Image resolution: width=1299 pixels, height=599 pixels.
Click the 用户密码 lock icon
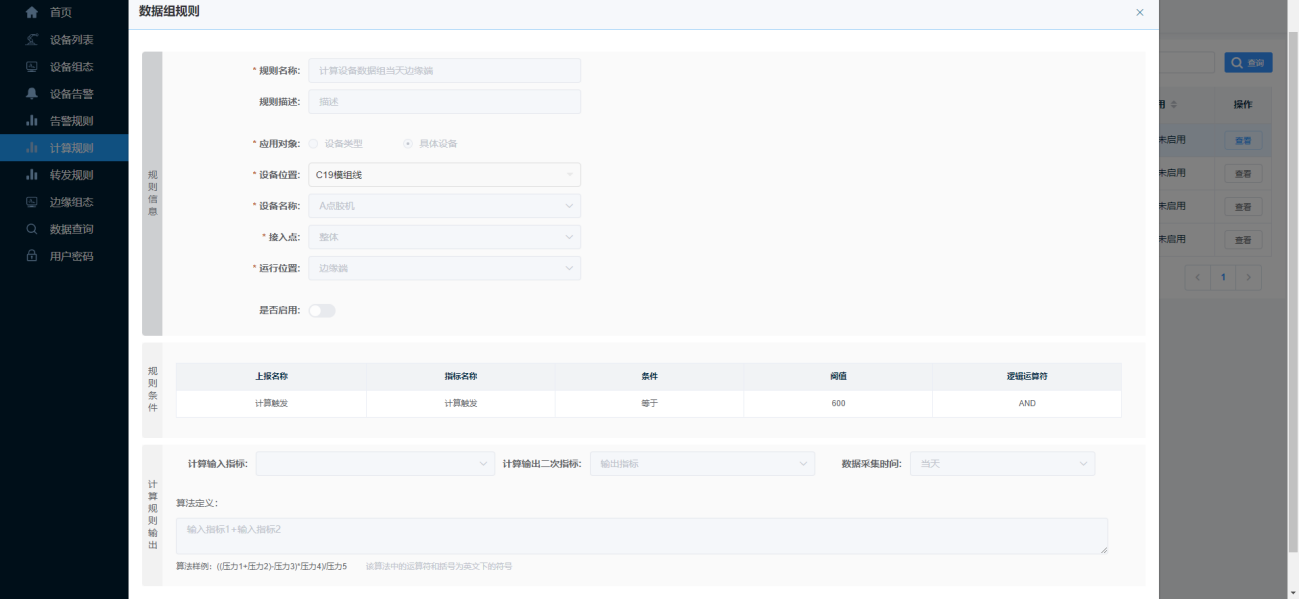point(32,256)
